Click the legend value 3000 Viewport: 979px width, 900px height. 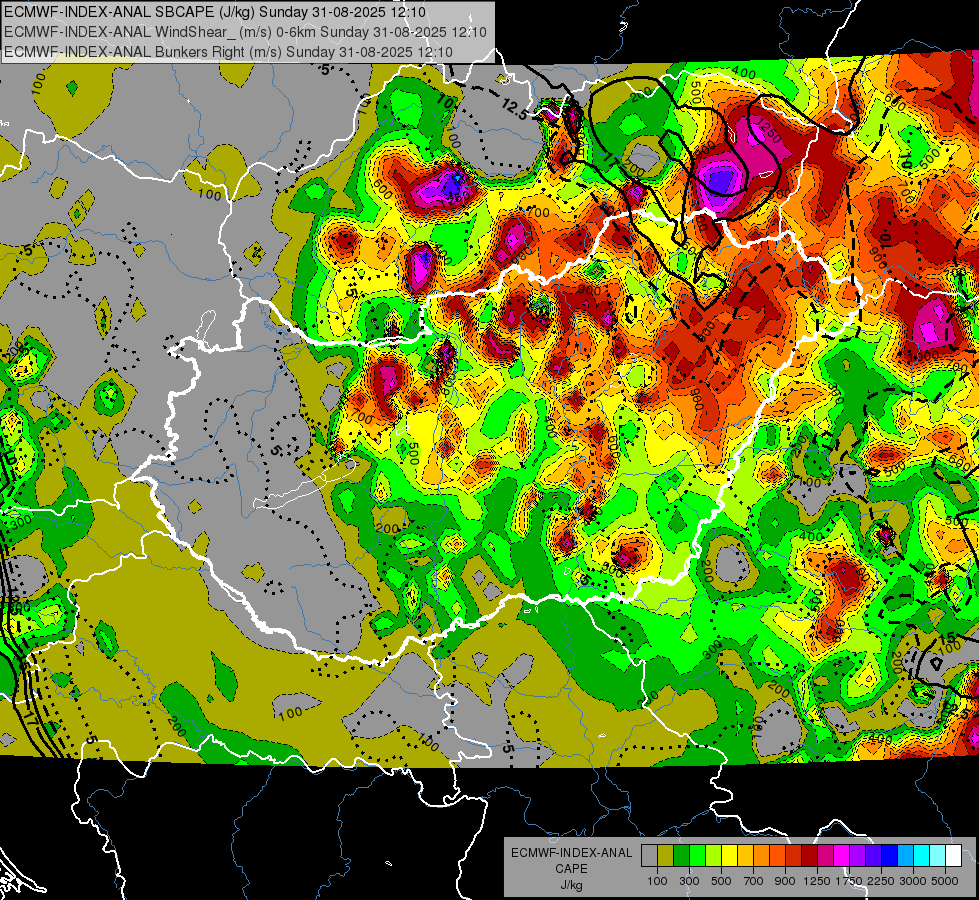point(913,881)
